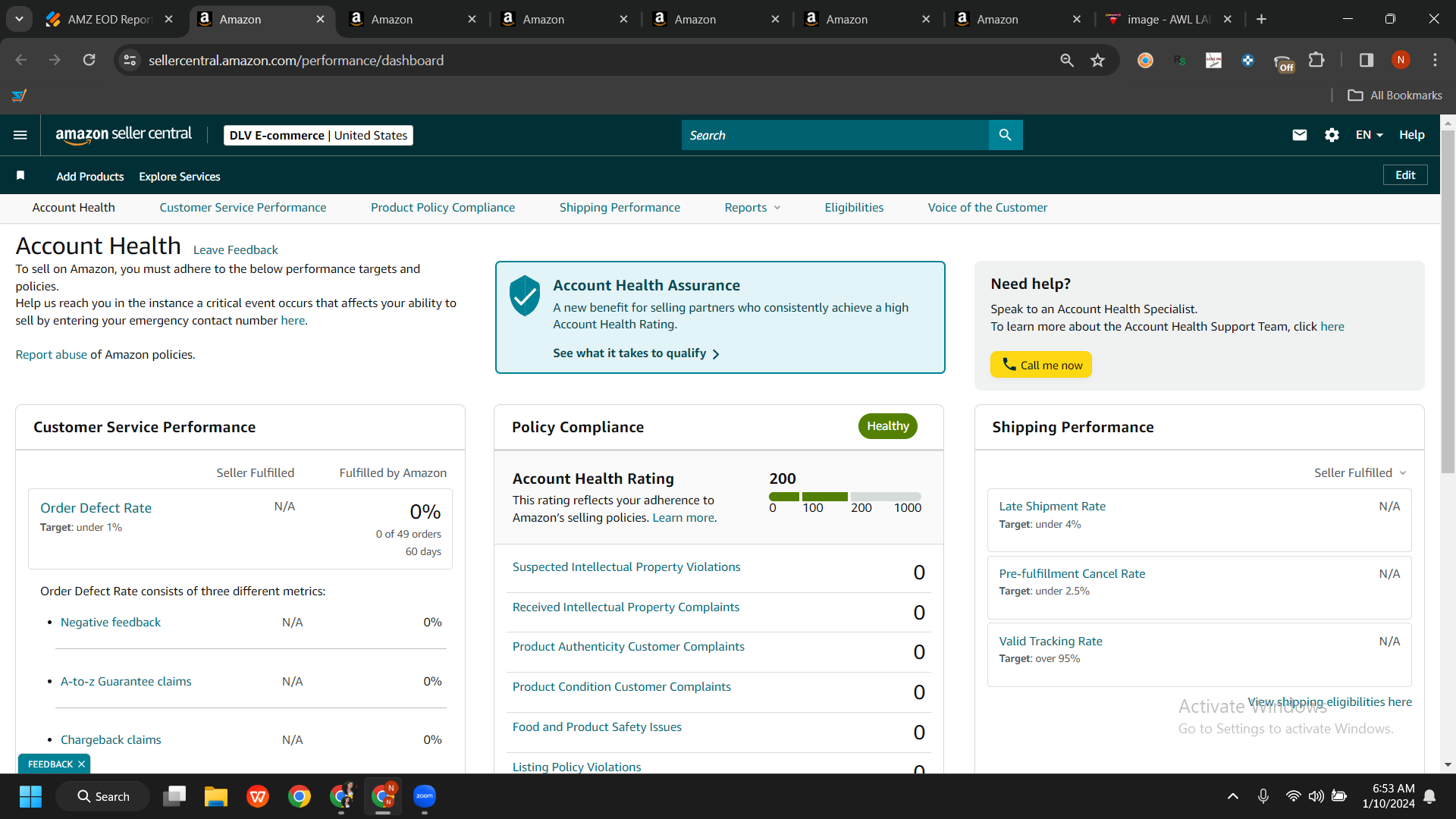Screen dimensions: 1456x819
Task: Open the Seller Central hamburger menu
Action: [x=20, y=135]
